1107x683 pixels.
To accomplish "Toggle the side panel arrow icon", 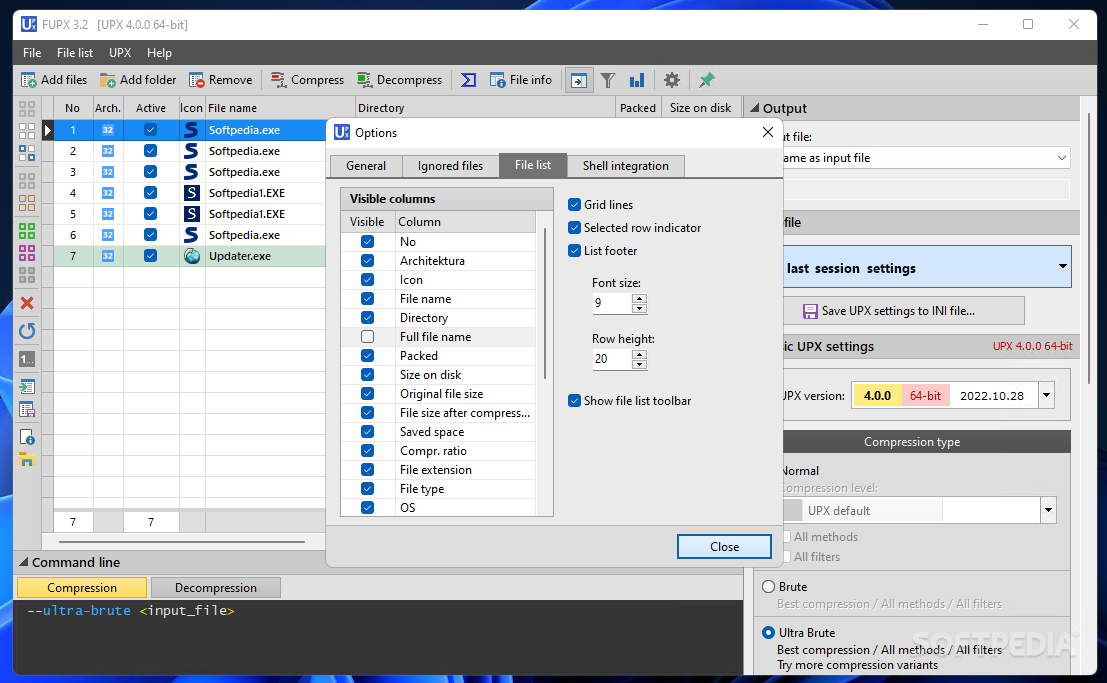I will pyautogui.click(x=578, y=81).
